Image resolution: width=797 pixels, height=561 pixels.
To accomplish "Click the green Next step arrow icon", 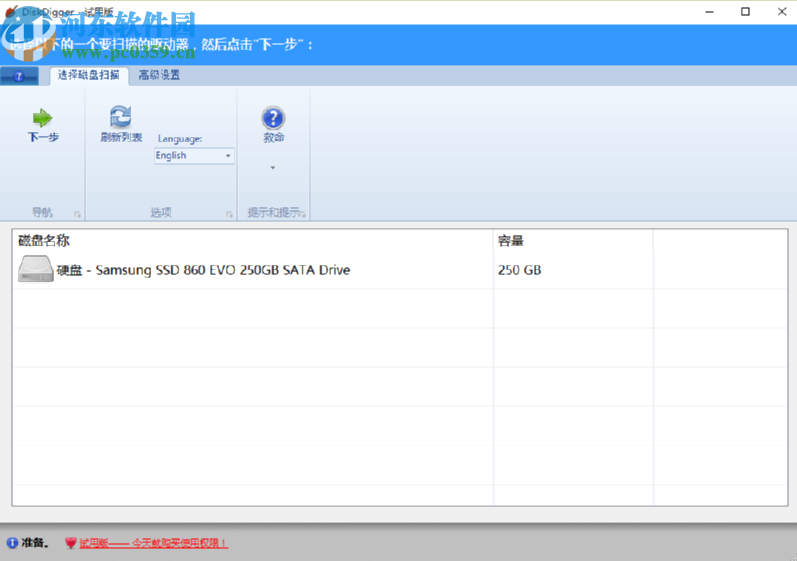I will (x=42, y=118).
